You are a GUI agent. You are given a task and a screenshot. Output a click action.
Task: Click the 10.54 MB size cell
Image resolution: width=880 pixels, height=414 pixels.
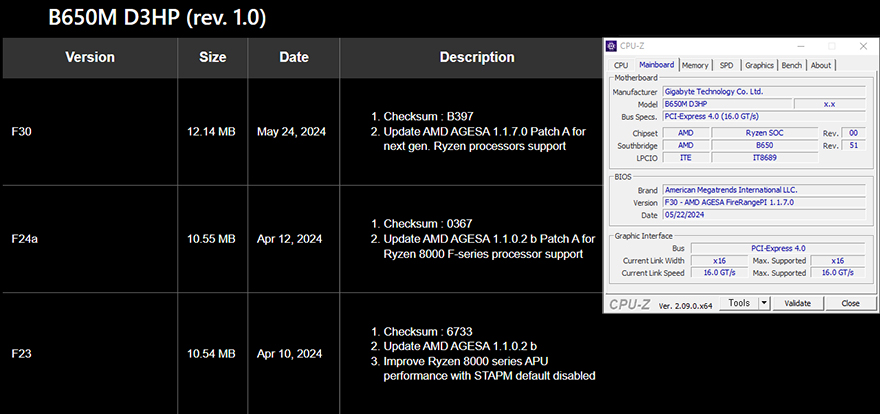coord(211,354)
